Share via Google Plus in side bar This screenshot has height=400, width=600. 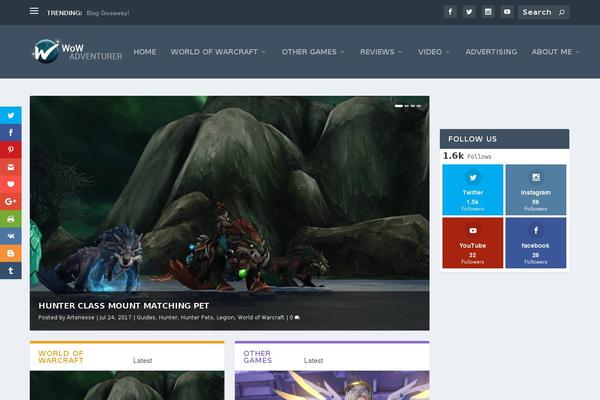pos(11,201)
